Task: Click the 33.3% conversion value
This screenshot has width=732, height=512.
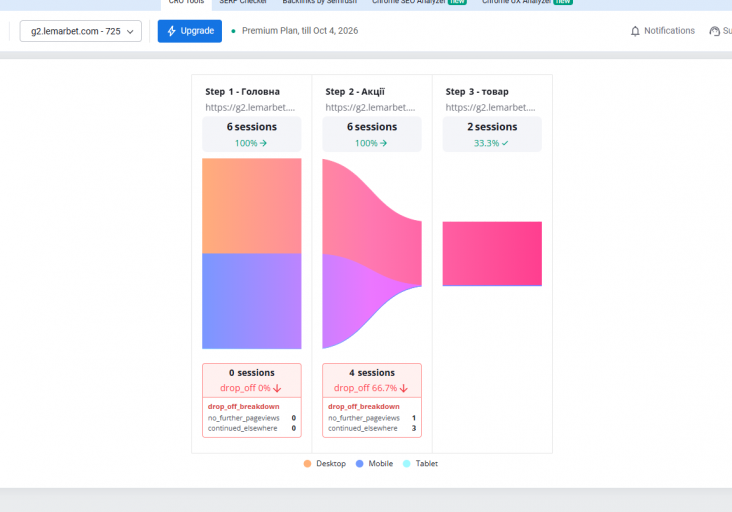Action: point(486,143)
